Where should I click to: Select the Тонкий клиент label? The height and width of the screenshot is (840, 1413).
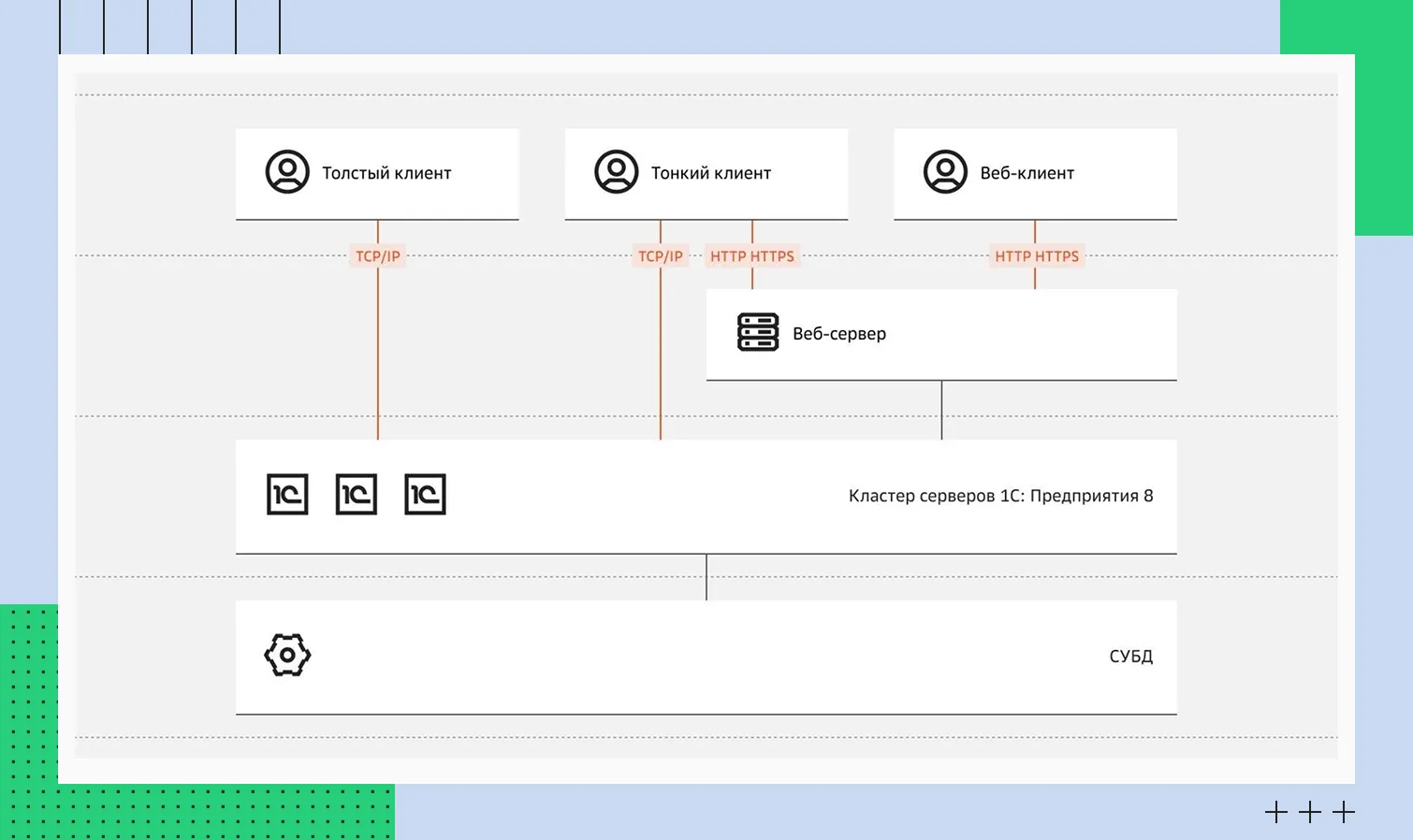tap(711, 173)
